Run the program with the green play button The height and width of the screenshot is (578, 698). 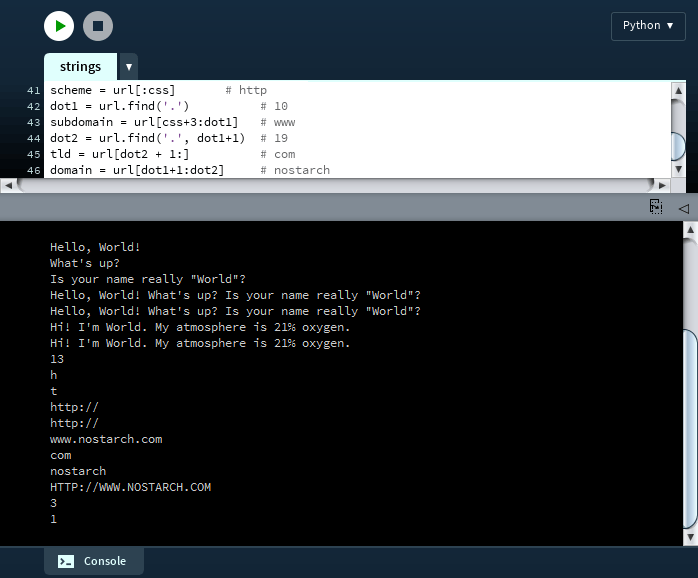click(59, 26)
